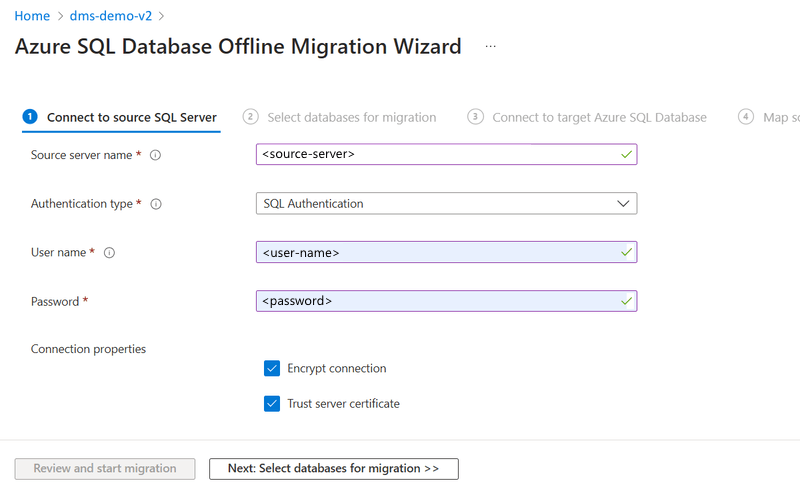Screen dimensions: 800x495
Task: Go to Connect to target Azure SQL Database step
Action: [587, 117]
